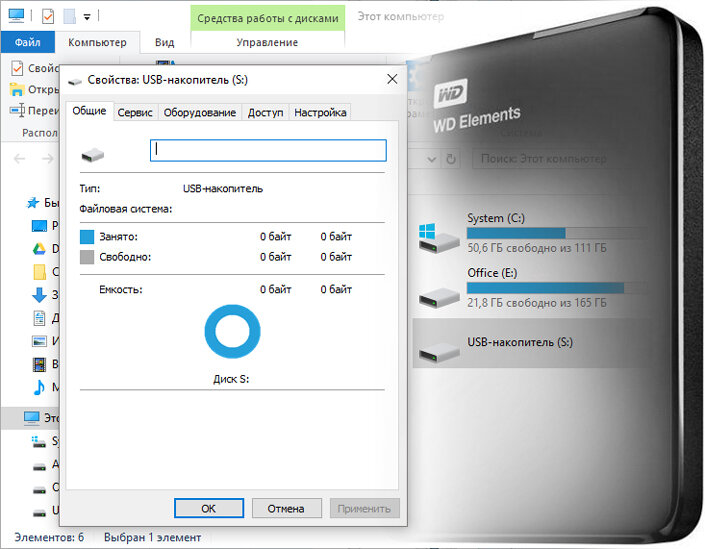Click the drive label input field
The image size is (705, 549).
(268, 150)
